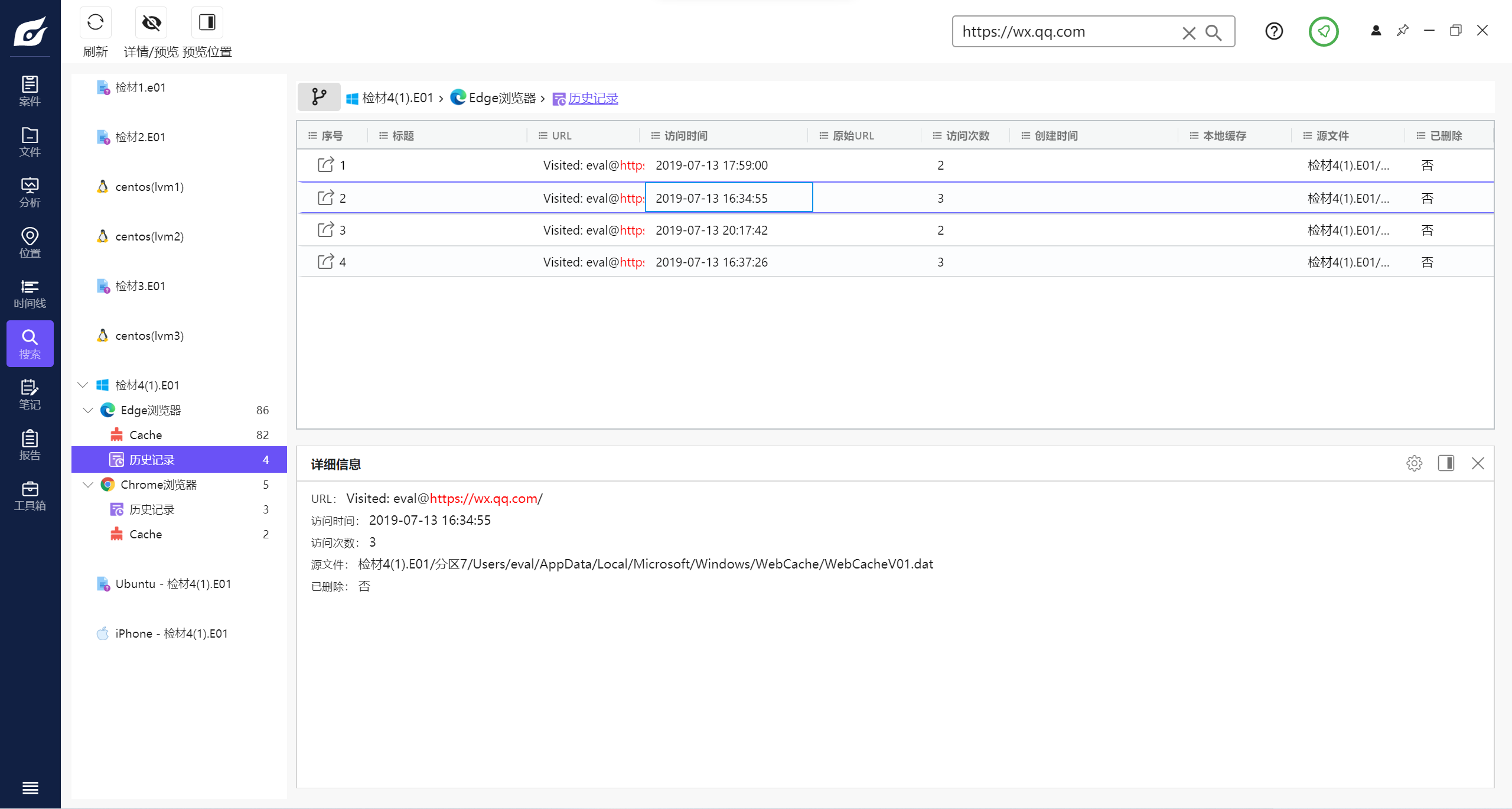Collapse the Edge浏览器 tree node
Viewport: 1512px width, 809px height.
[88, 410]
